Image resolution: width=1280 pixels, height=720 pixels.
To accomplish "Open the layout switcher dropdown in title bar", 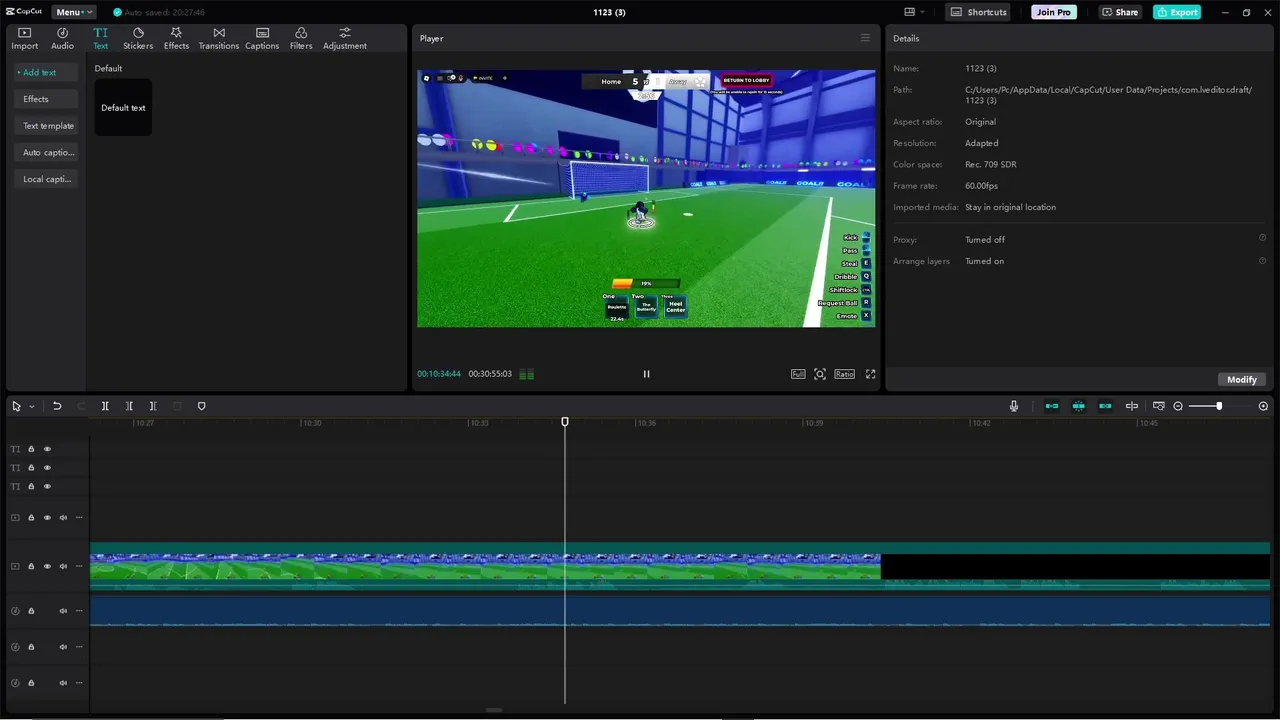I will 914,12.
